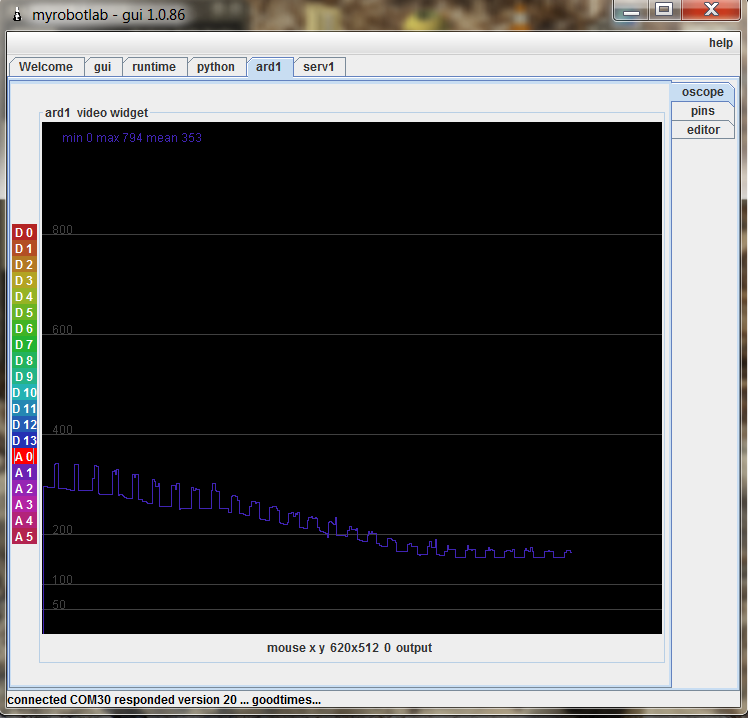Go to the runtime tab
Image resolution: width=748 pixels, height=718 pixels.
pyautogui.click(x=154, y=67)
